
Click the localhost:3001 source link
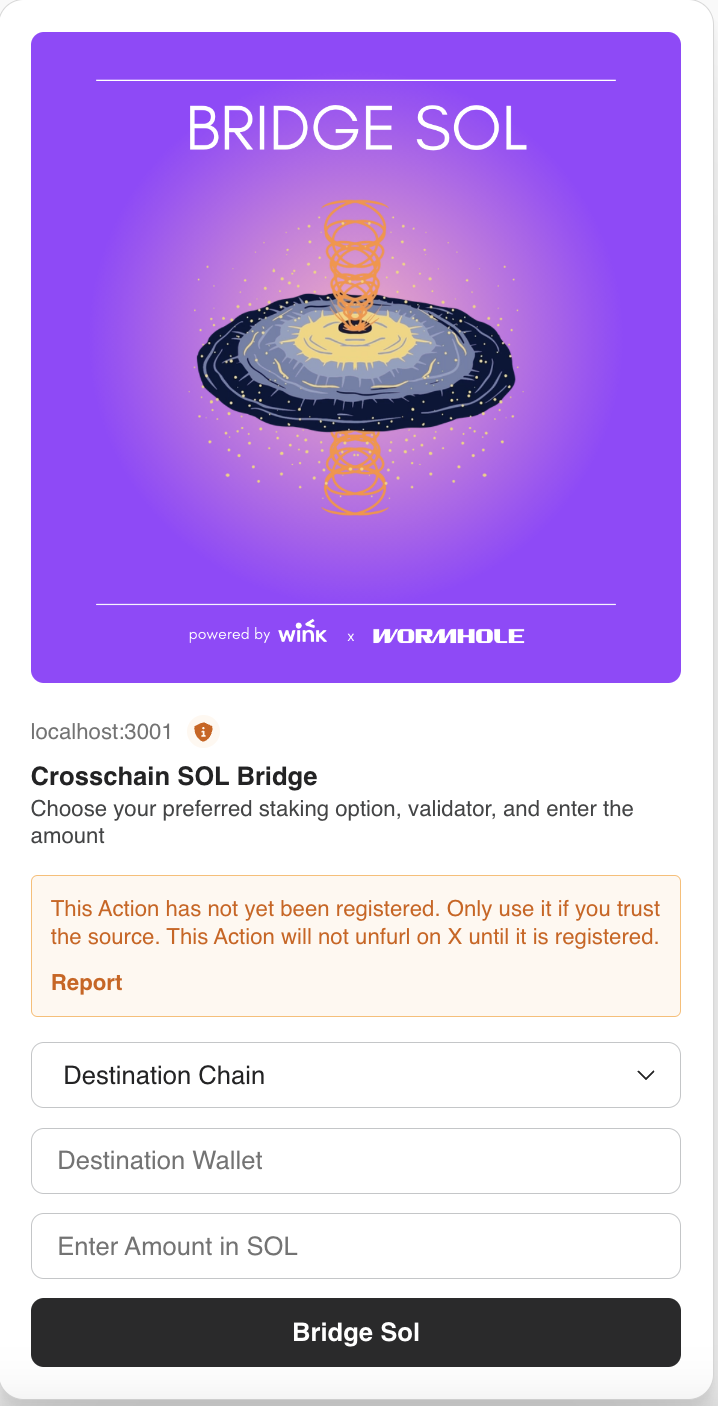point(101,732)
